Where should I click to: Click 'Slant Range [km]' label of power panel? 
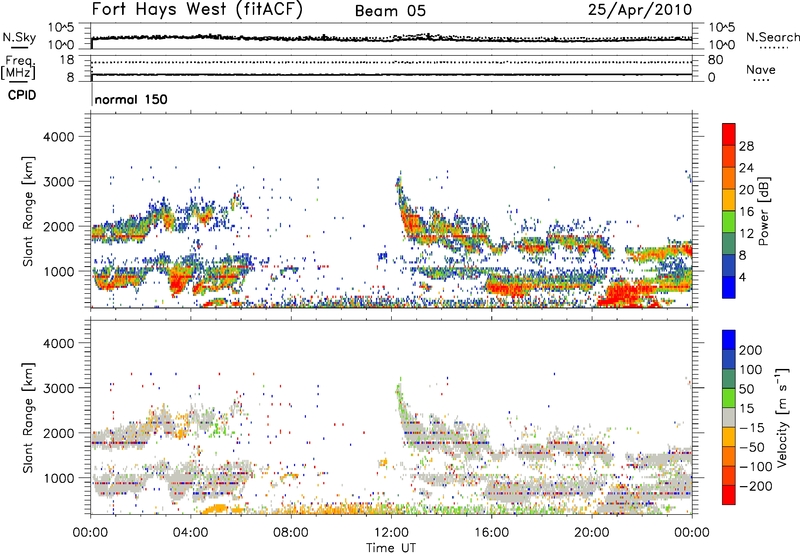tap(28, 212)
